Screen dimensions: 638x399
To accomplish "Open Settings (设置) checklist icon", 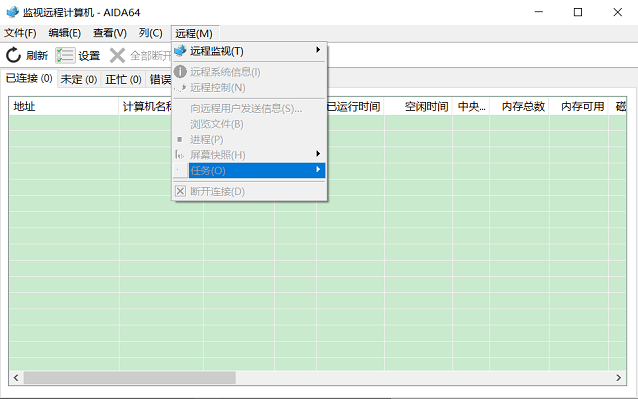I will tap(65, 55).
